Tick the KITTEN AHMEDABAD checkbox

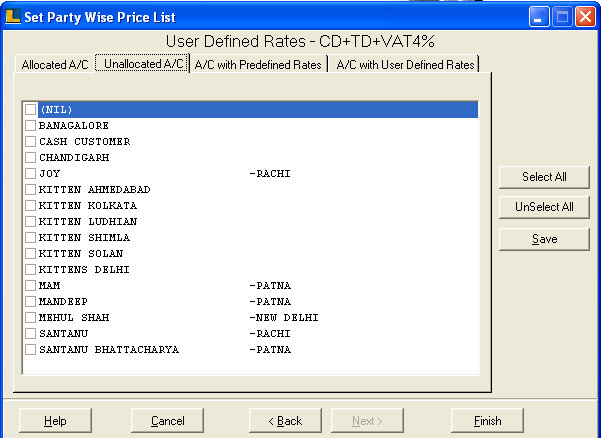coord(30,189)
